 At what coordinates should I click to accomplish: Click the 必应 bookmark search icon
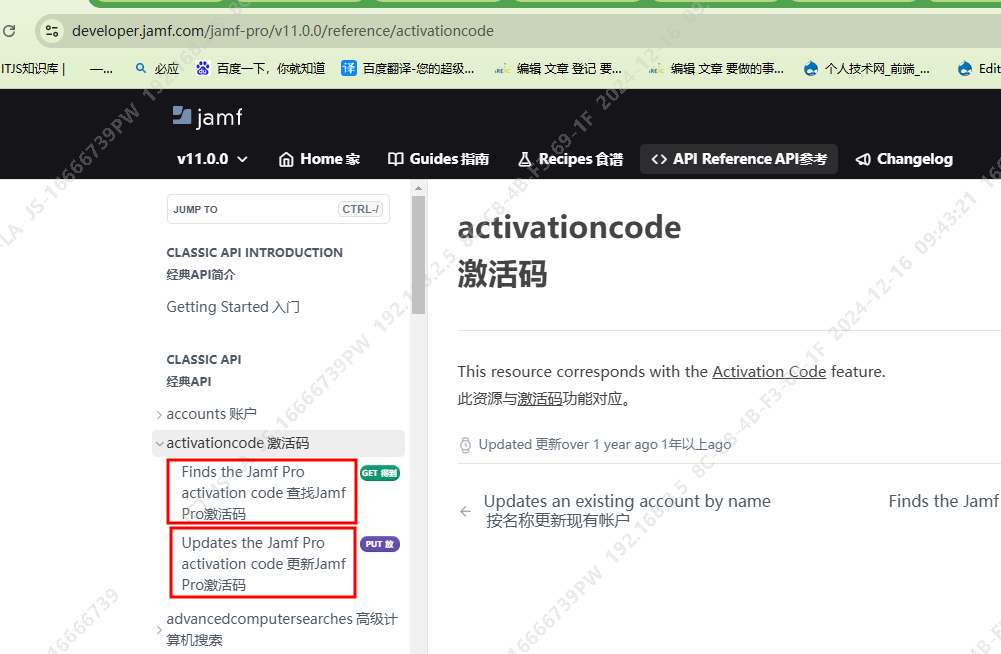[x=141, y=68]
